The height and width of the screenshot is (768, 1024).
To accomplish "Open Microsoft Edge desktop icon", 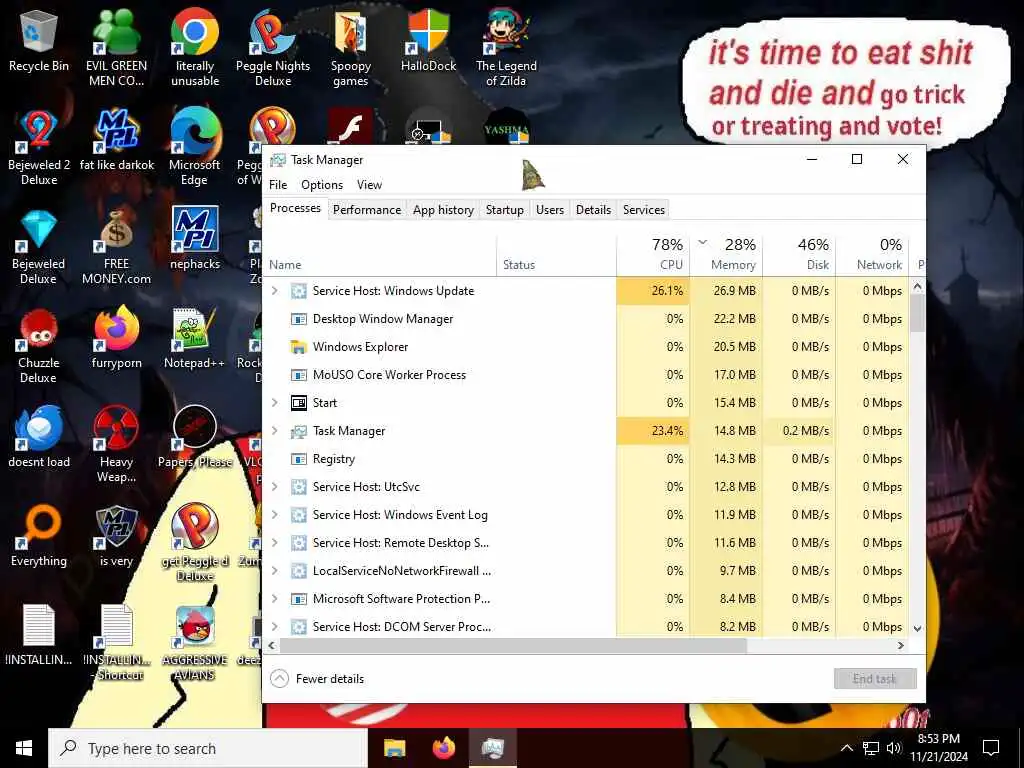I will pos(195,148).
